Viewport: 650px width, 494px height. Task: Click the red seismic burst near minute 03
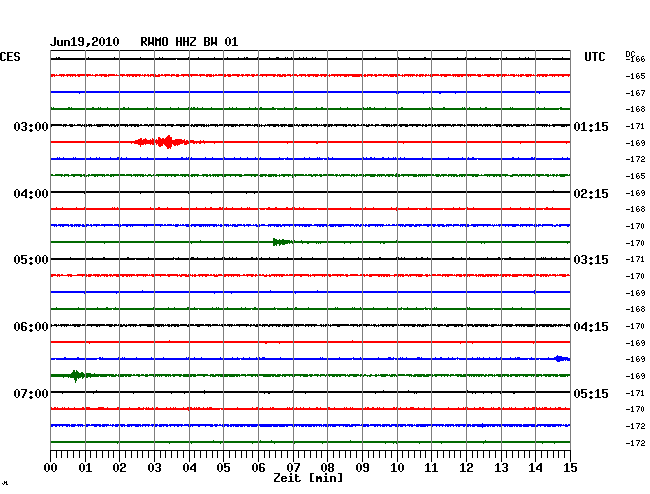coord(169,142)
